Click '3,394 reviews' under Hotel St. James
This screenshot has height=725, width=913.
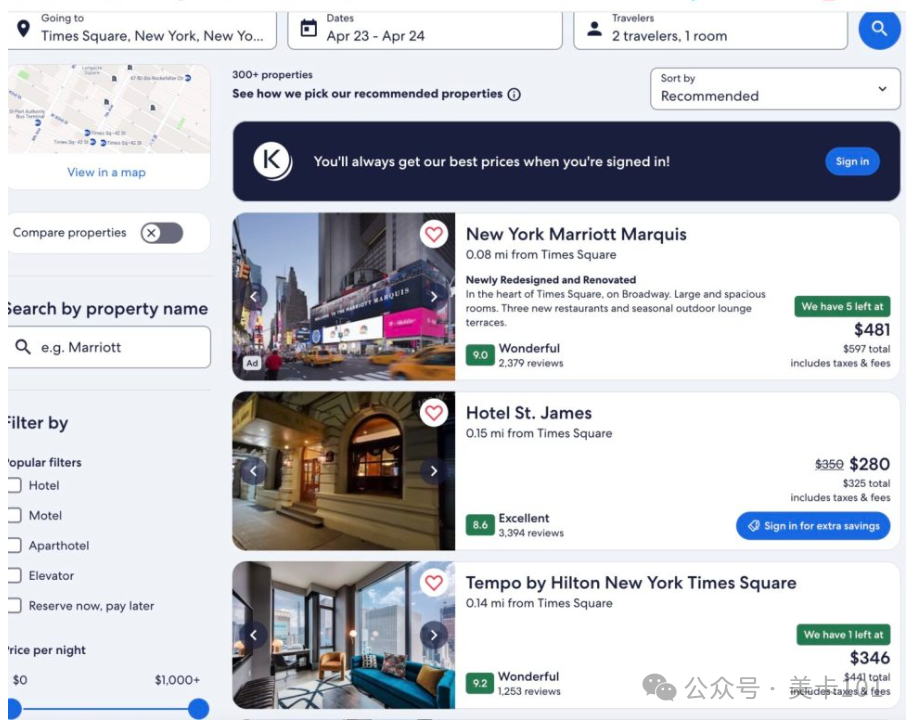tap(530, 533)
